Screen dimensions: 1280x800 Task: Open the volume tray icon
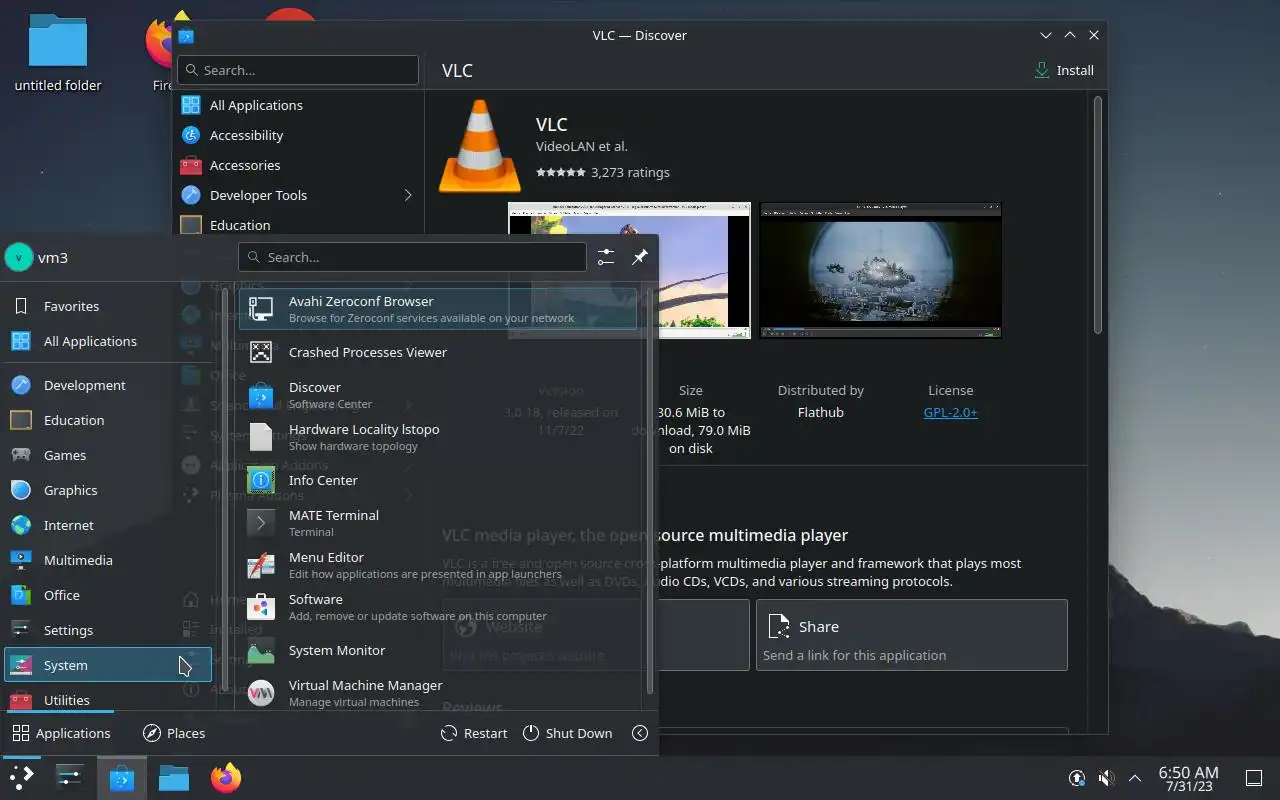pyautogui.click(x=1106, y=778)
